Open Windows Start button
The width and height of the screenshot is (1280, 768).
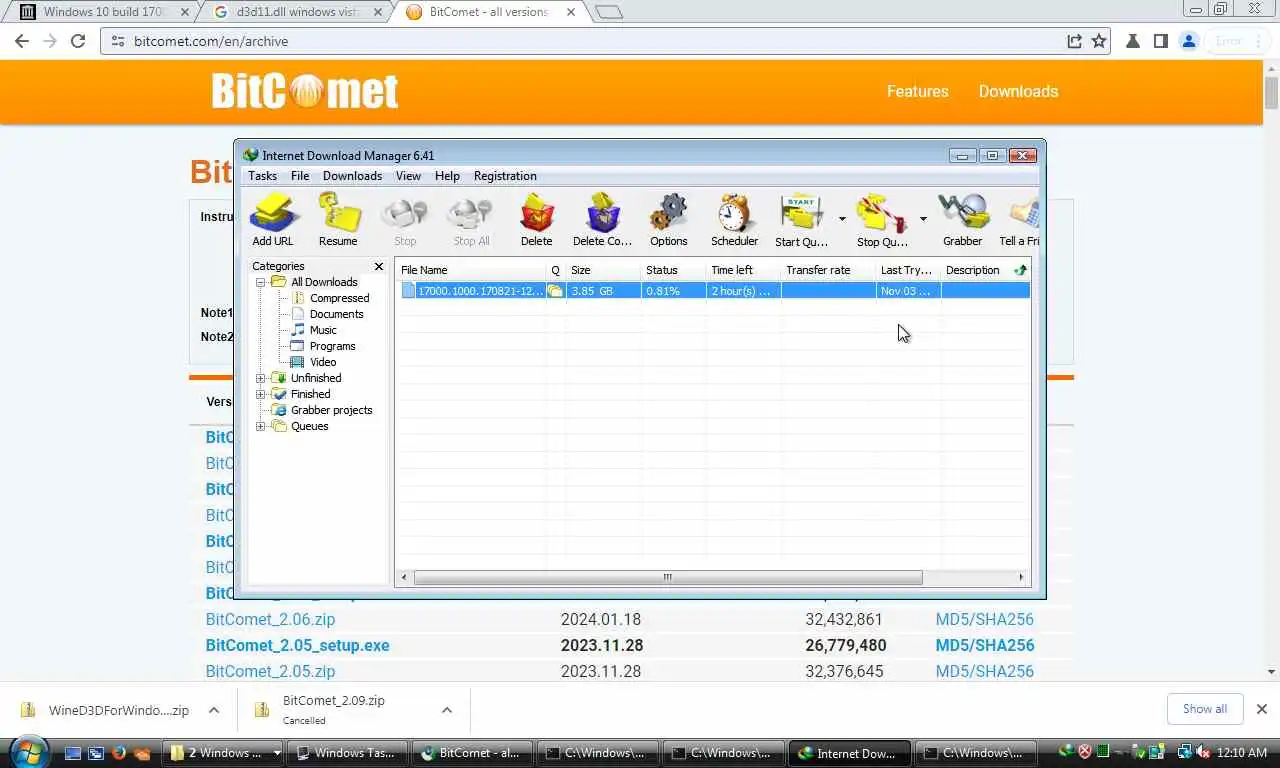tap(27, 752)
